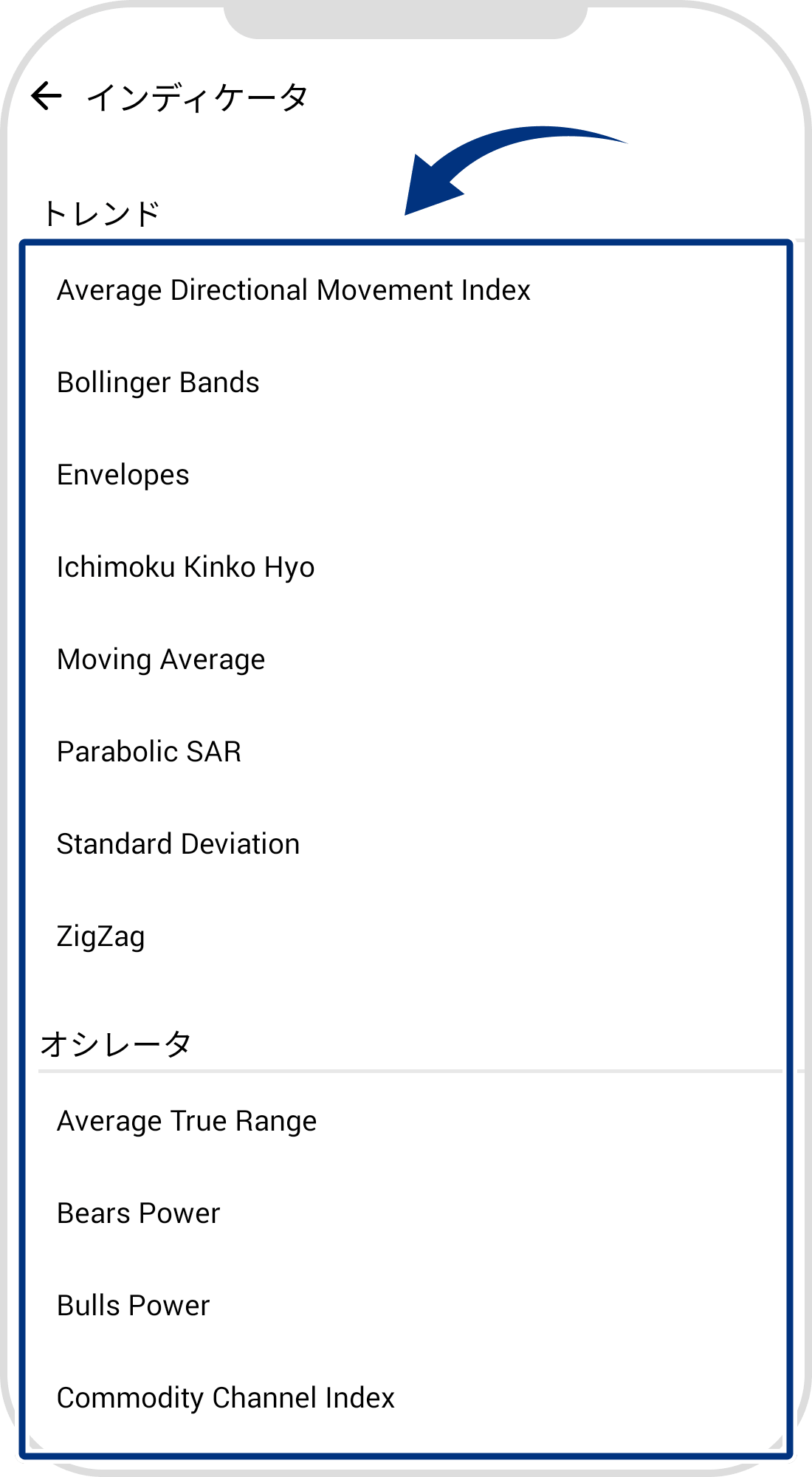Tap the back arrow icon

pos(47,96)
